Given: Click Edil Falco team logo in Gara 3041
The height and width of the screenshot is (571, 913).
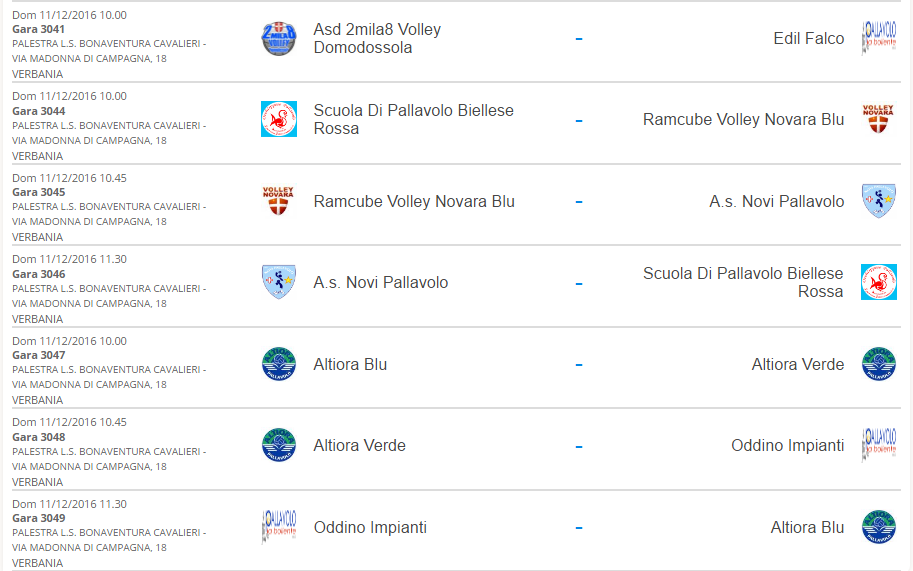Looking at the screenshot, I should pos(879,38).
